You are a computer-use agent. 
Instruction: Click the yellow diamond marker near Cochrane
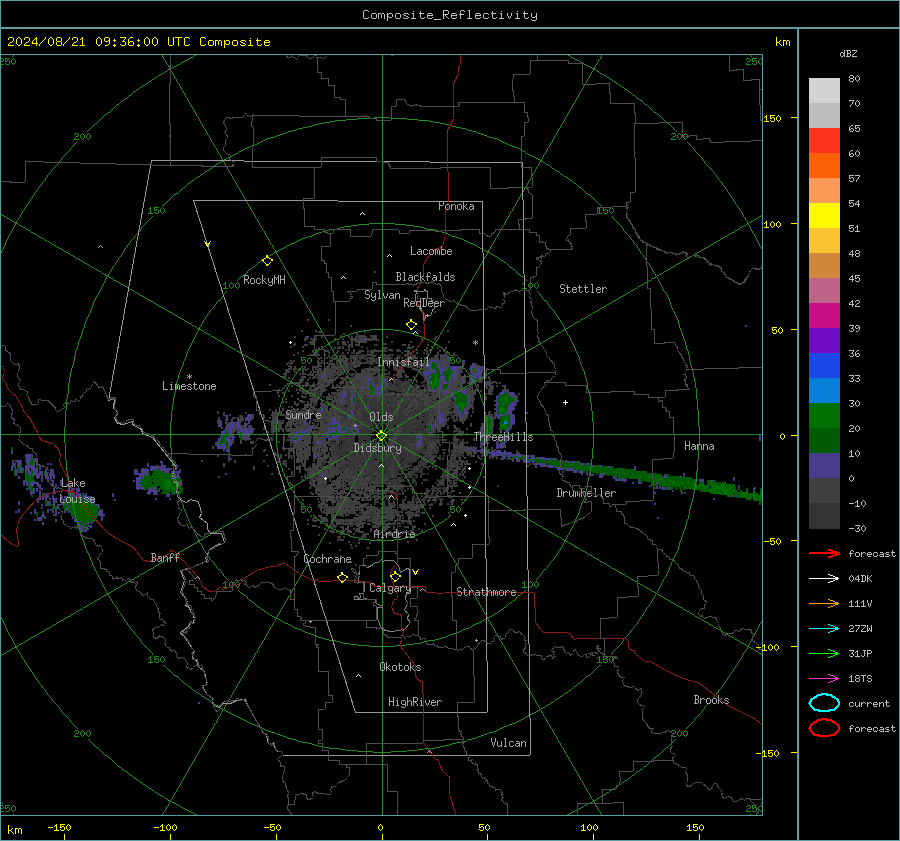(343, 577)
